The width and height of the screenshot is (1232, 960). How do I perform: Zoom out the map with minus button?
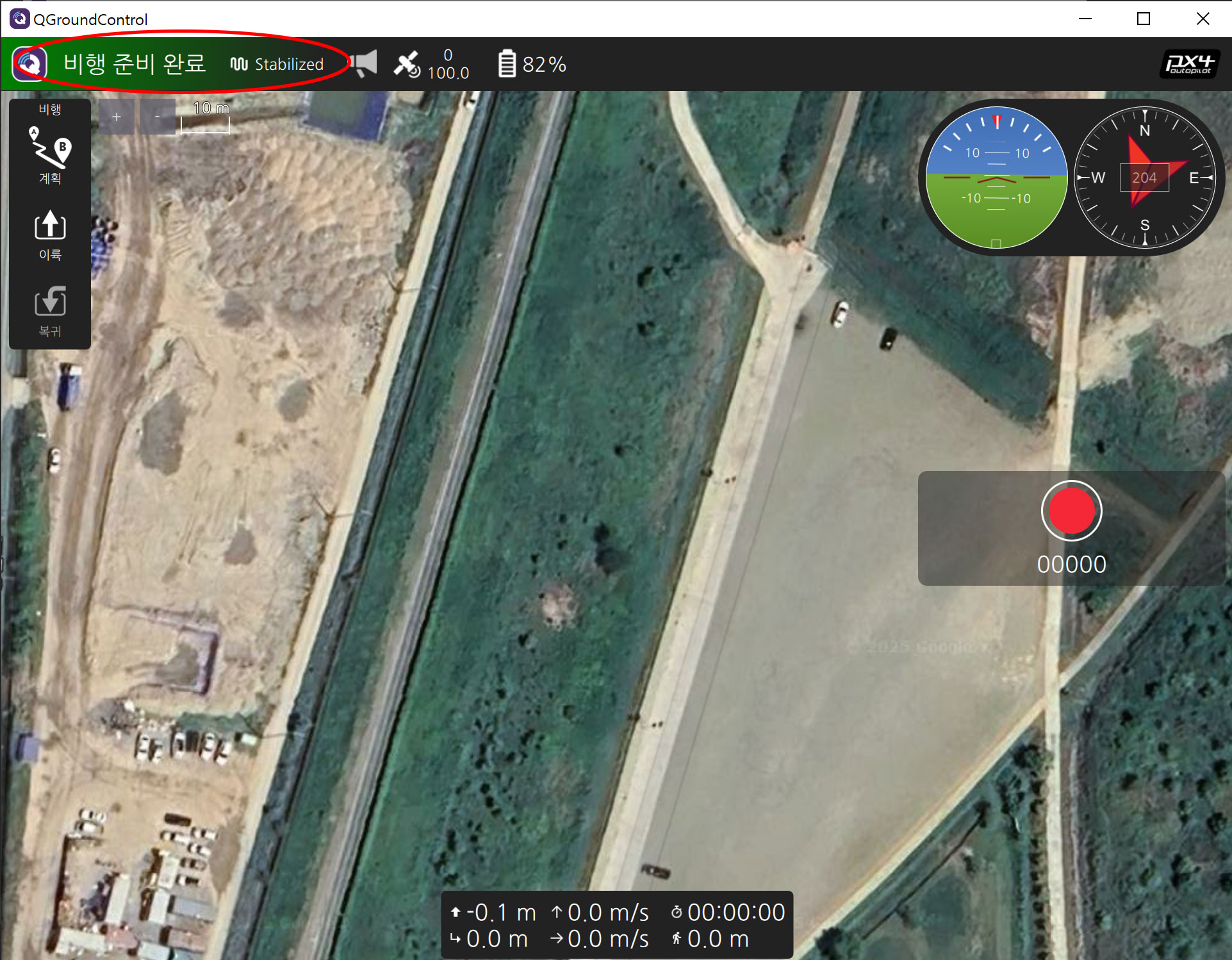tap(157, 117)
